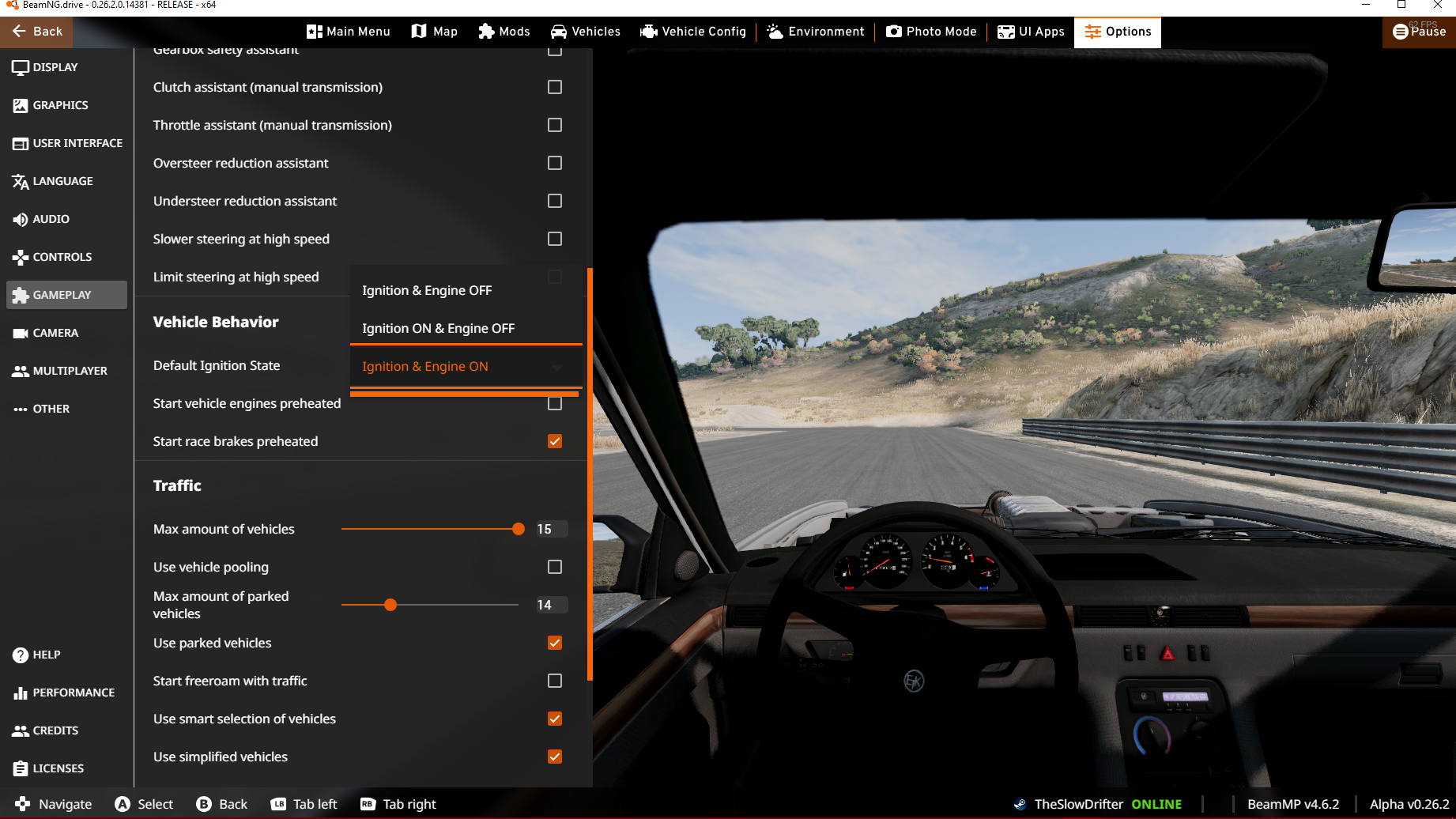Toggle Oversteer reduction assistant checkbox
The width and height of the screenshot is (1456, 819).
point(555,163)
